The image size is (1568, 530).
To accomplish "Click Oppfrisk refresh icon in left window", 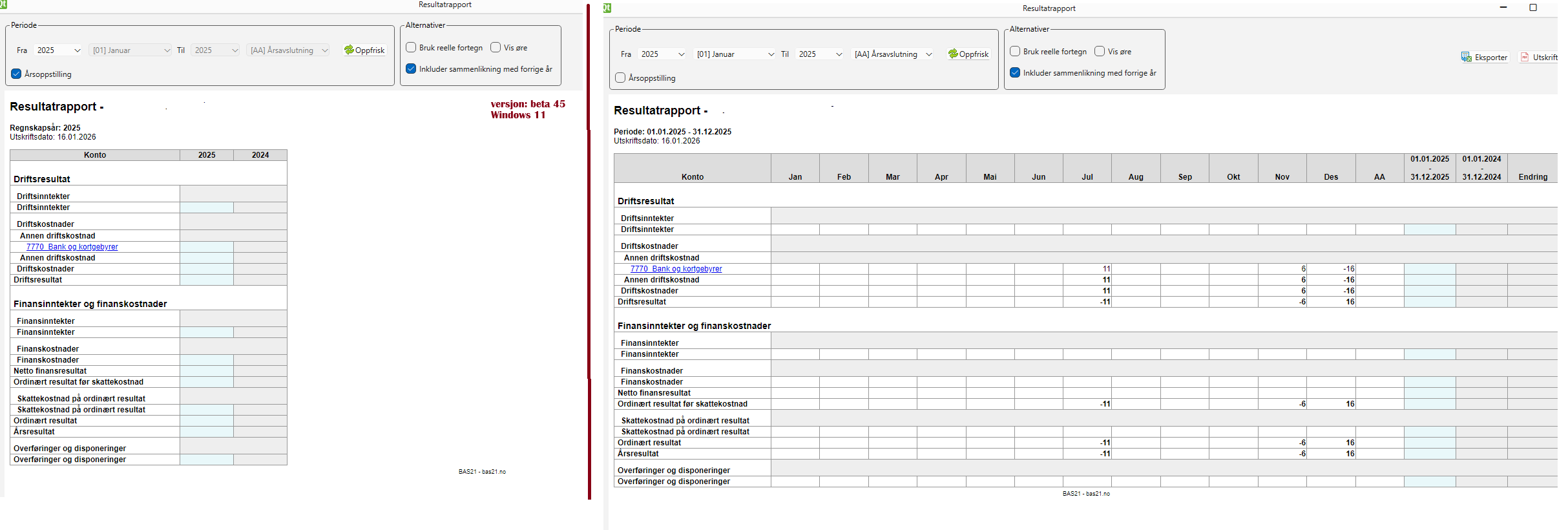I will tap(349, 50).
